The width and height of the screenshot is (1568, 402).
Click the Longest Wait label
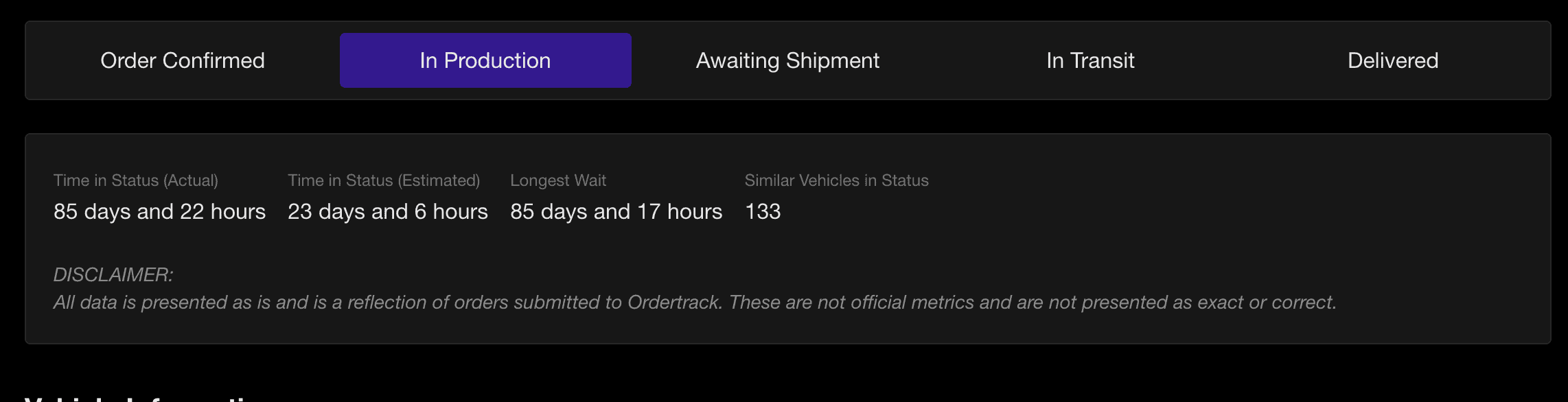click(558, 180)
